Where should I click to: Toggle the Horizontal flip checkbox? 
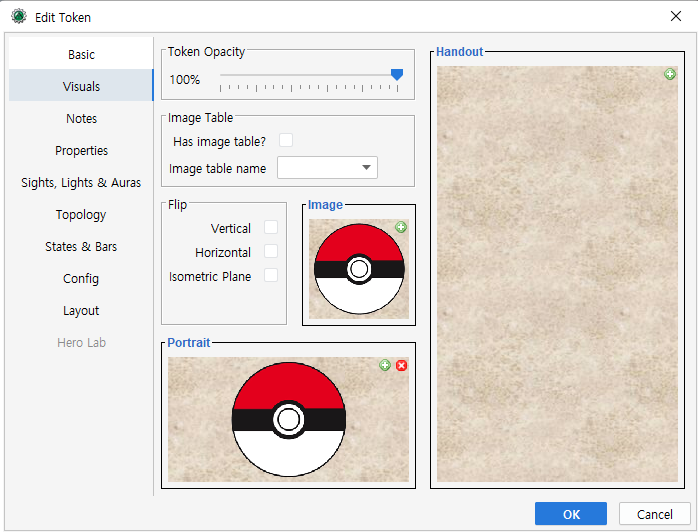coord(271,251)
